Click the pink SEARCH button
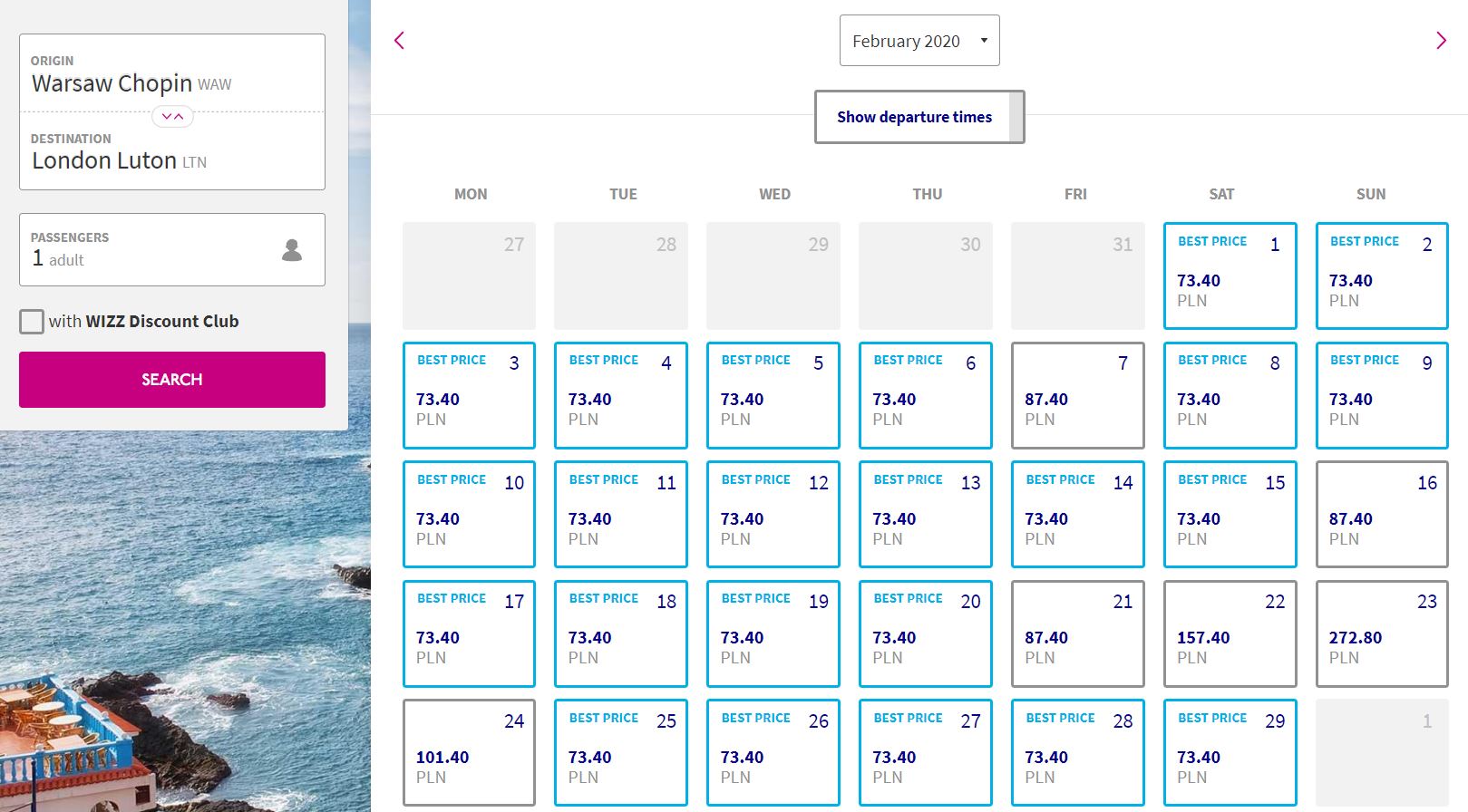This screenshot has height=812, width=1468. pos(172,380)
